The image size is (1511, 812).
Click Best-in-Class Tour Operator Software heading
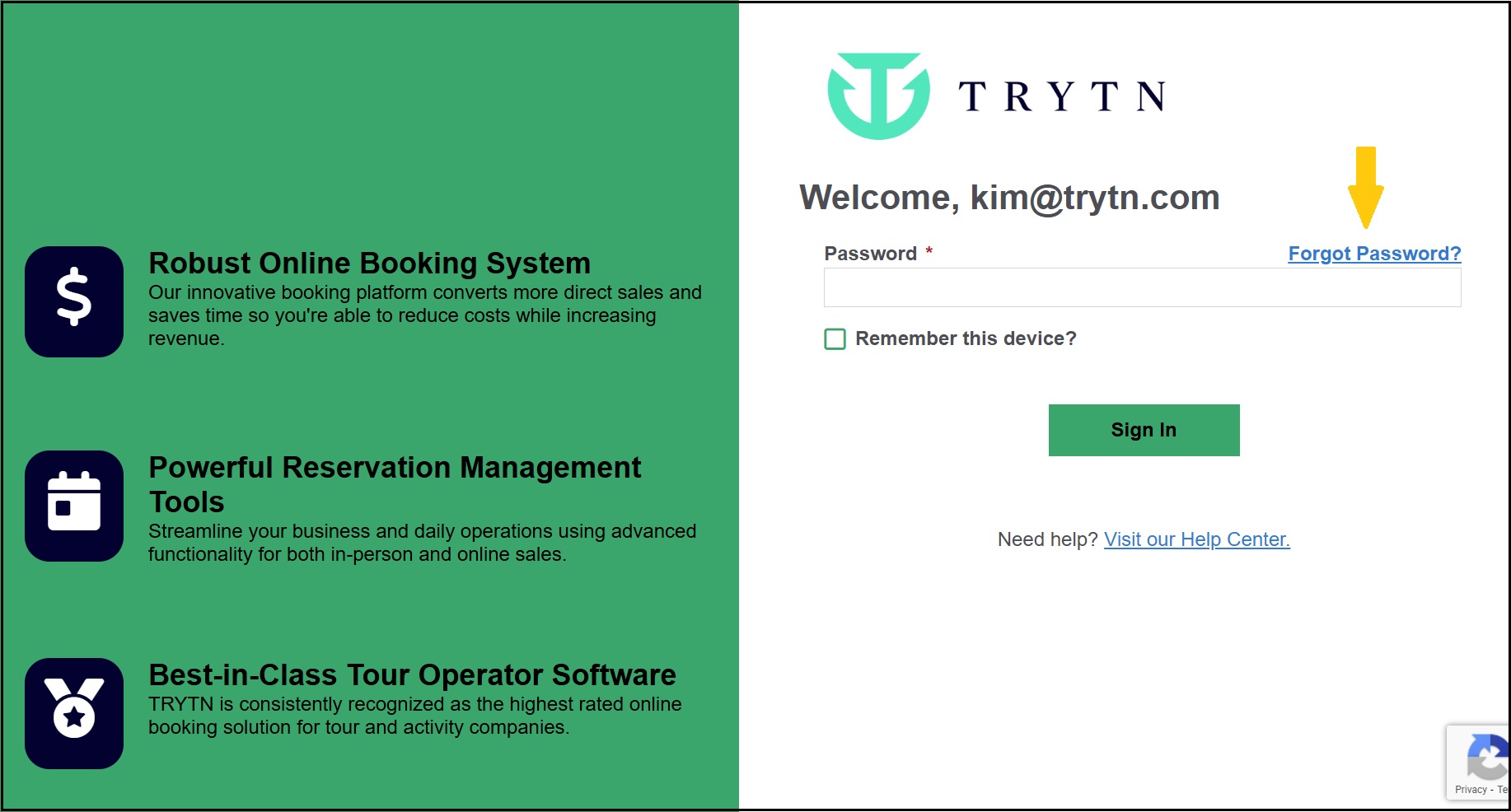pyautogui.click(x=412, y=675)
